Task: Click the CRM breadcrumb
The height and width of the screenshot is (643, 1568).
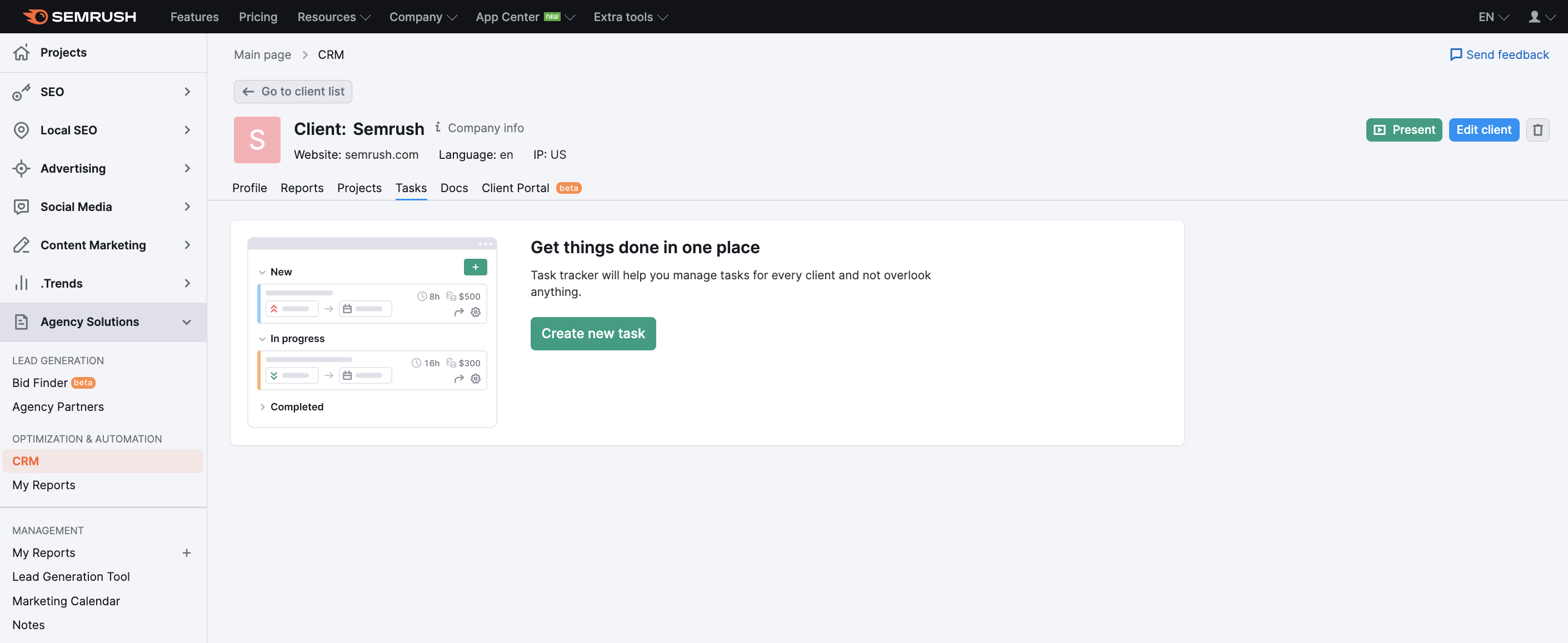Action: pos(331,55)
